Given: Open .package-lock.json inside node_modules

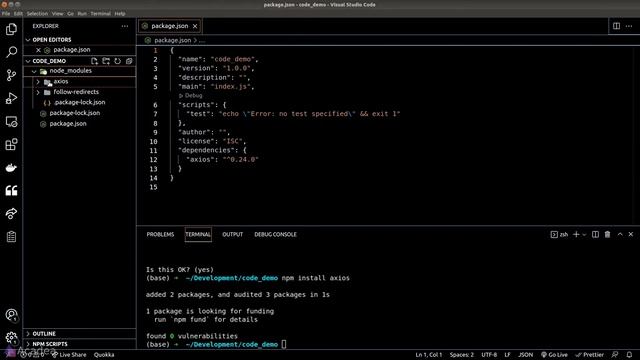Looking at the screenshot, I should 80,102.
